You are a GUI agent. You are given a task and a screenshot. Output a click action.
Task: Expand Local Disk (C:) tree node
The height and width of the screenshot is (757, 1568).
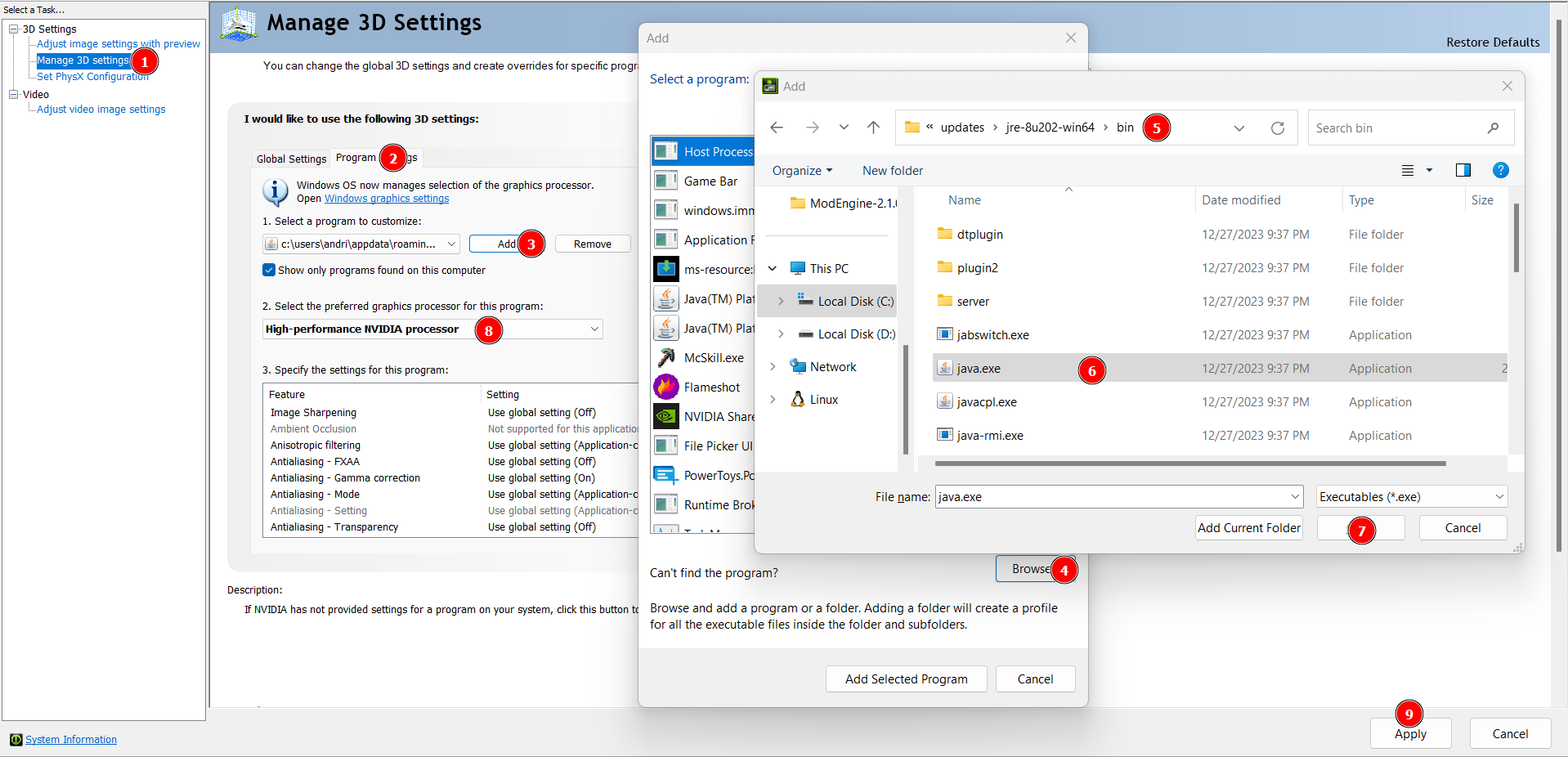point(781,301)
